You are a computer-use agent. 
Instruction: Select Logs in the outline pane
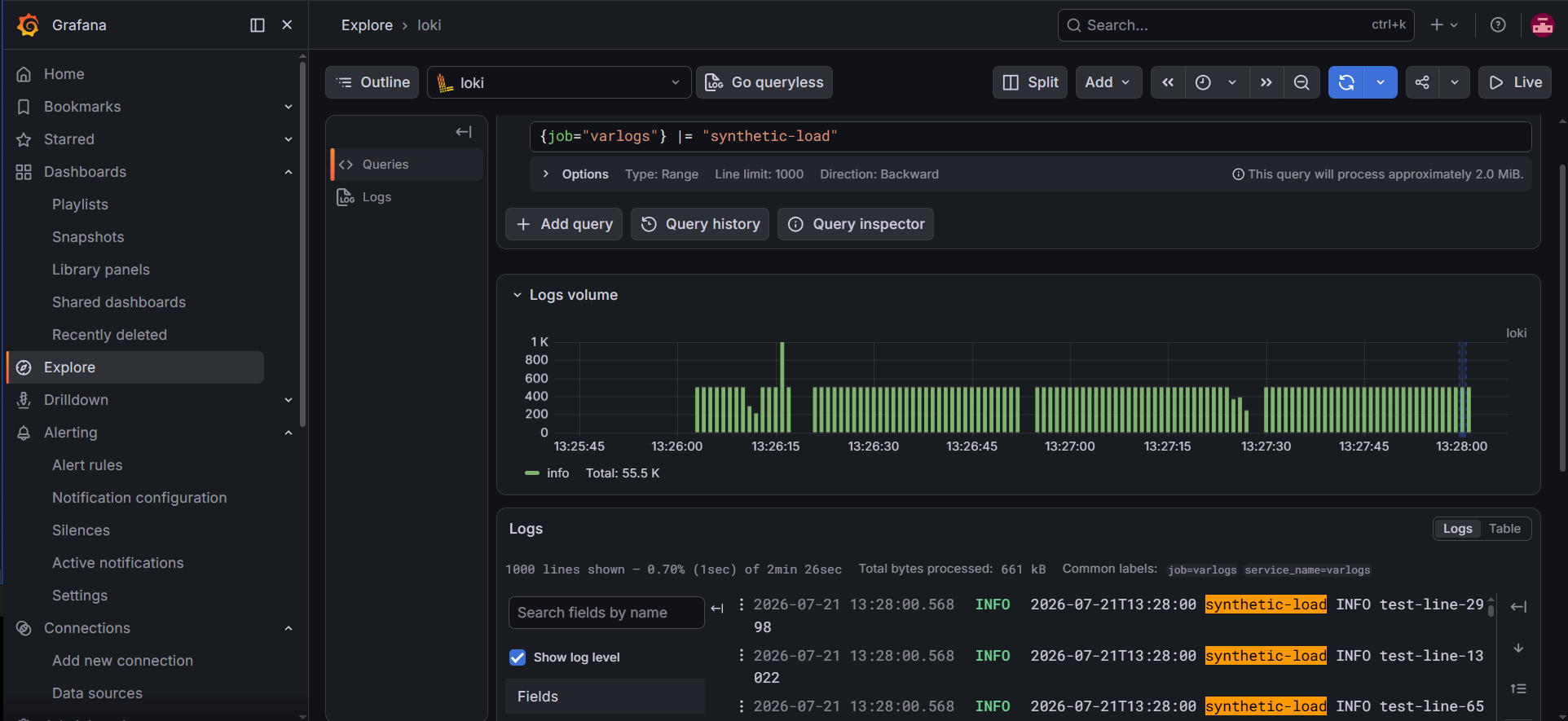click(377, 197)
